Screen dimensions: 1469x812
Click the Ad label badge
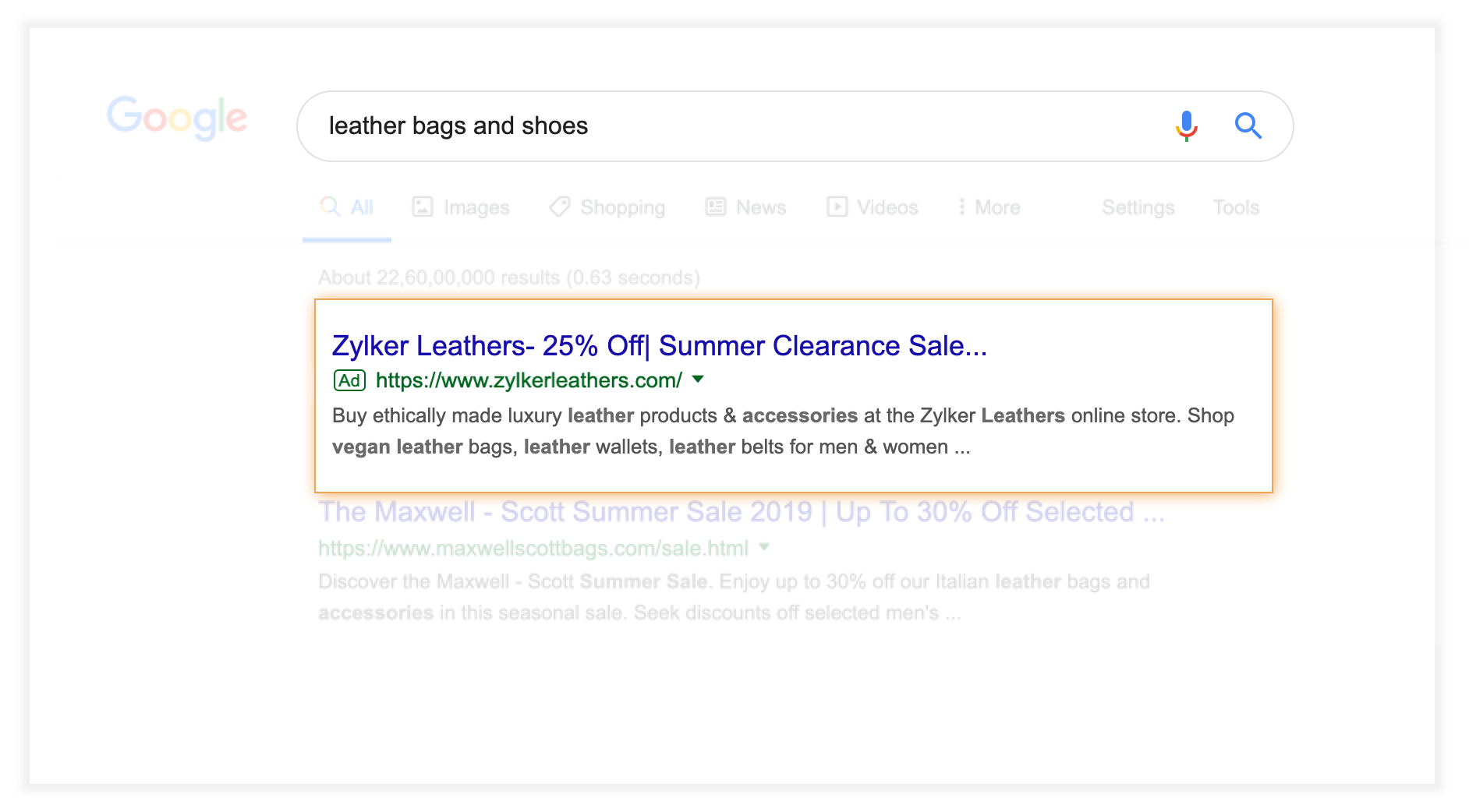349,380
